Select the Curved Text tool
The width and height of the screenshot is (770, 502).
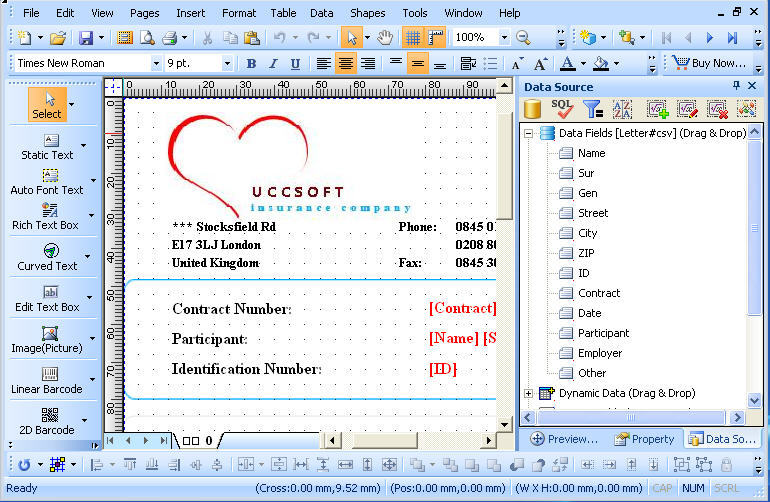(48, 258)
